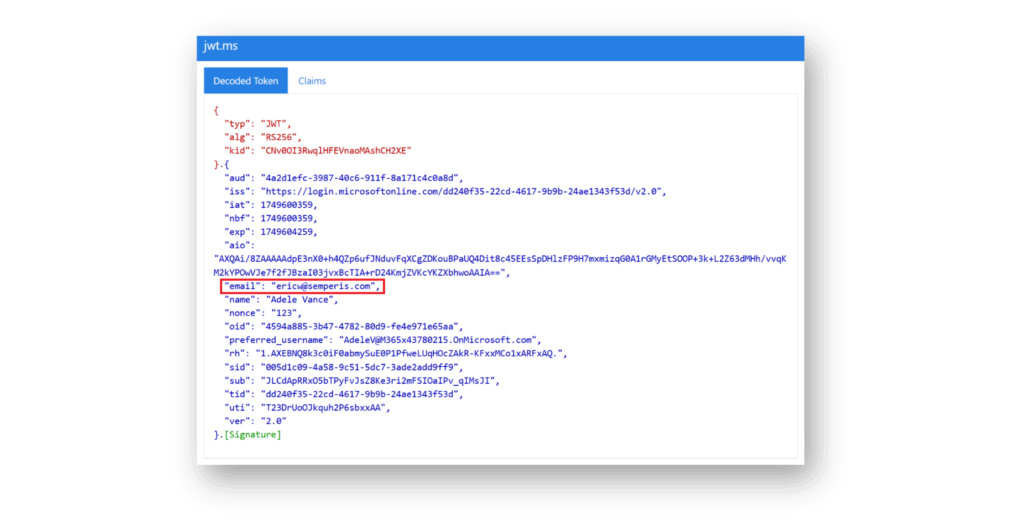The width and height of the screenshot is (1024, 524).
Task: Click the kid value CNv0OI3RwqlHFEVnaoMAshCH2XE
Action: point(336,150)
